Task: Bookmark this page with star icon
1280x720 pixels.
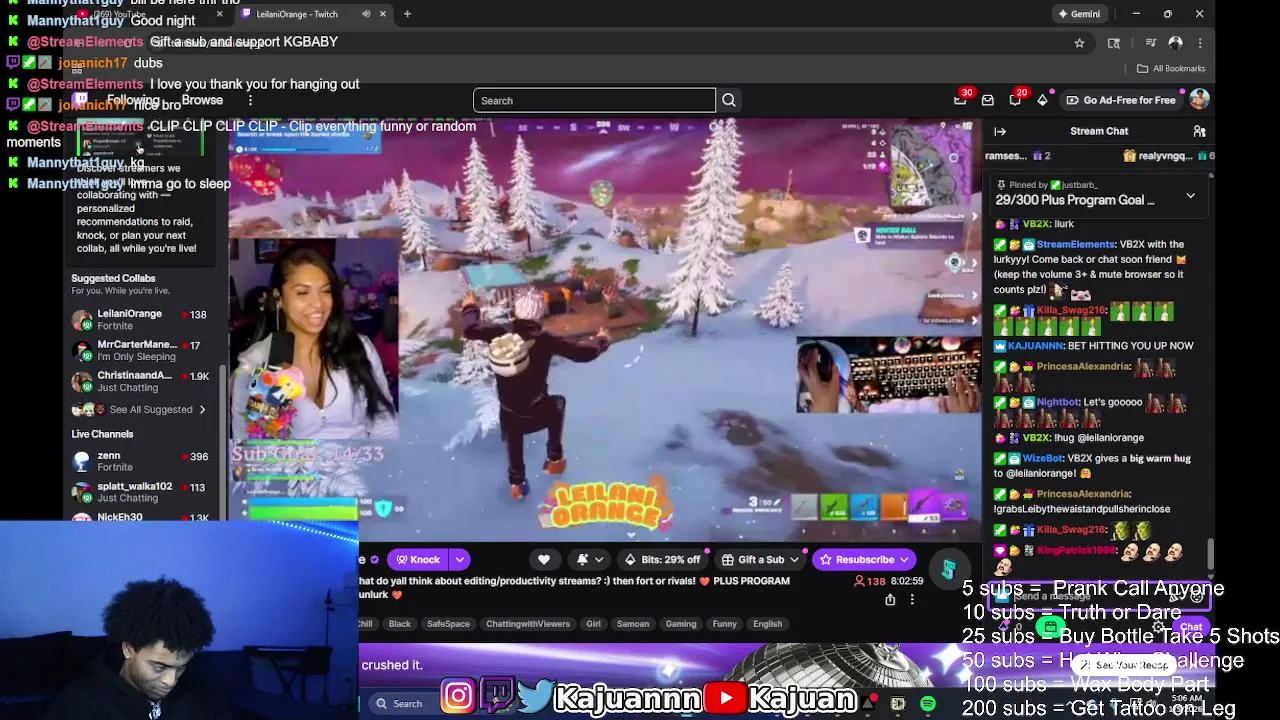Action: 1079,43
